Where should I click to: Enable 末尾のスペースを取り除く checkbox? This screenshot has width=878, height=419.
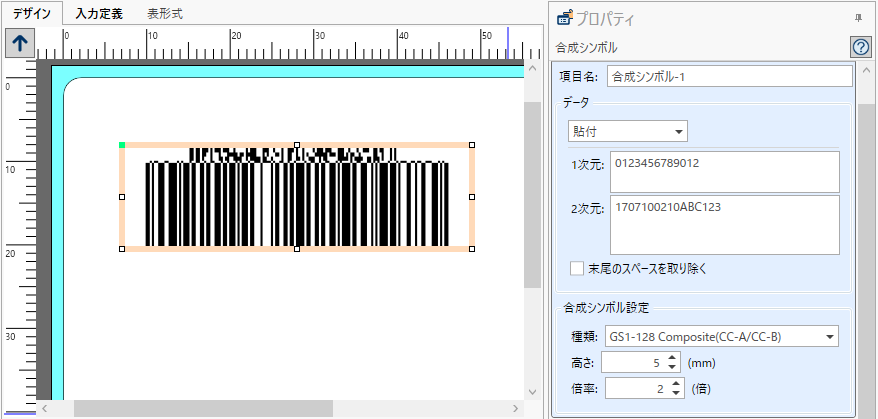pyautogui.click(x=577, y=268)
